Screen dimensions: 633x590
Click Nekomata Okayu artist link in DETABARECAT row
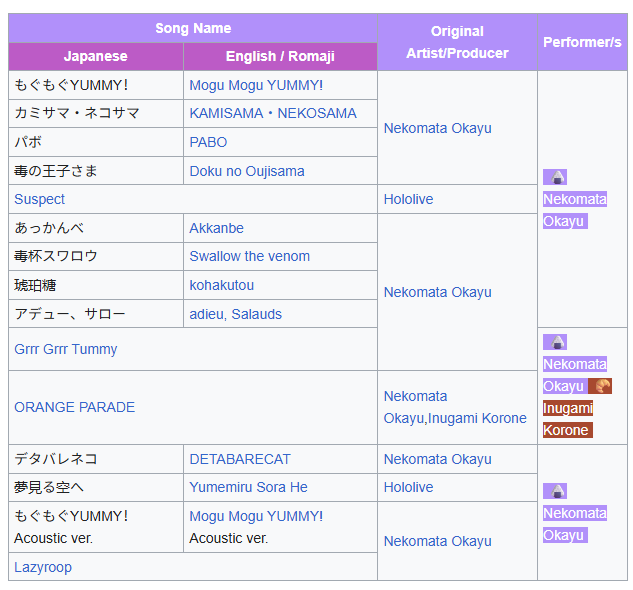[x=438, y=459]
